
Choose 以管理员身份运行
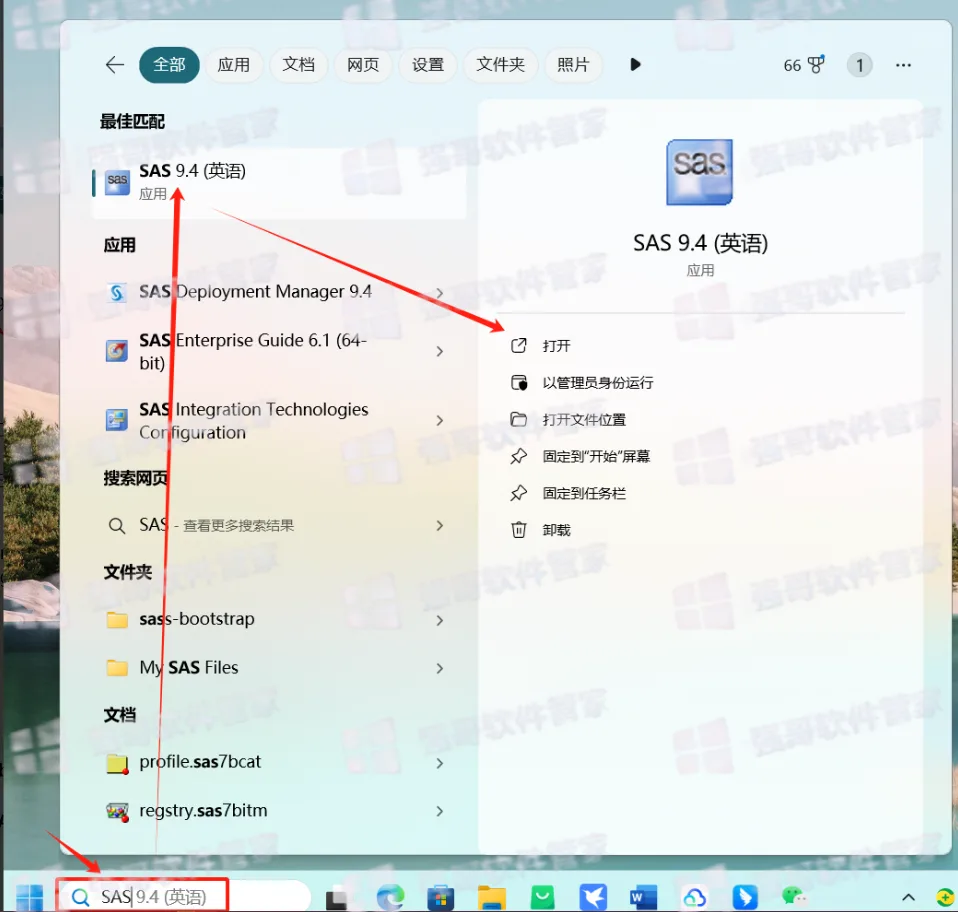[598, 383]
